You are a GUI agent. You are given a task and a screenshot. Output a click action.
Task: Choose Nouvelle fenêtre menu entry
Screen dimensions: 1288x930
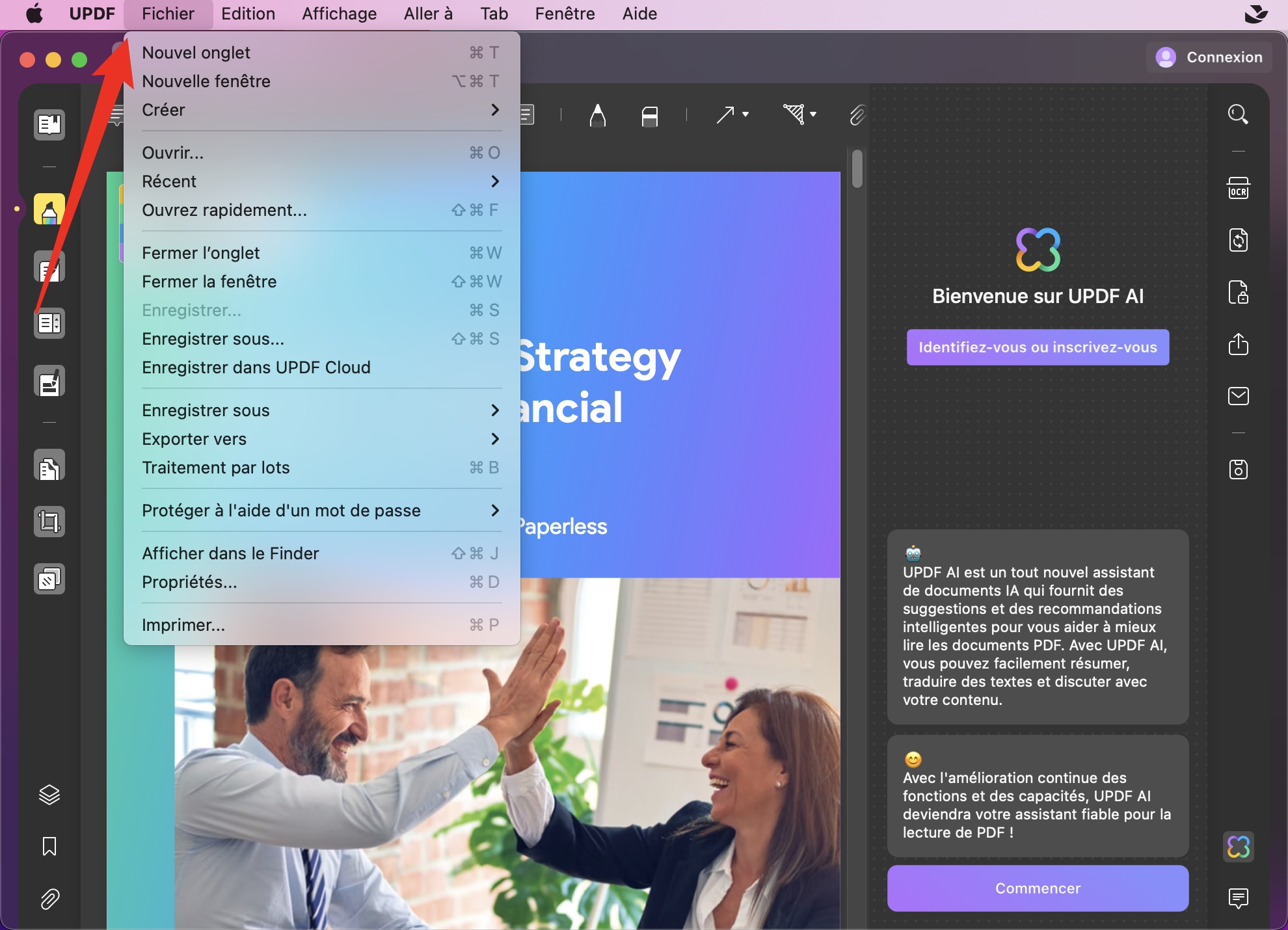[321, 81]
